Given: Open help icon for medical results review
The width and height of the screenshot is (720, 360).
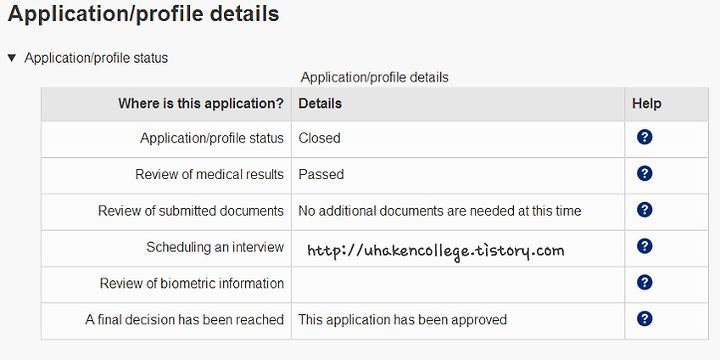Looking at the screenshot, I should (644, 174).
